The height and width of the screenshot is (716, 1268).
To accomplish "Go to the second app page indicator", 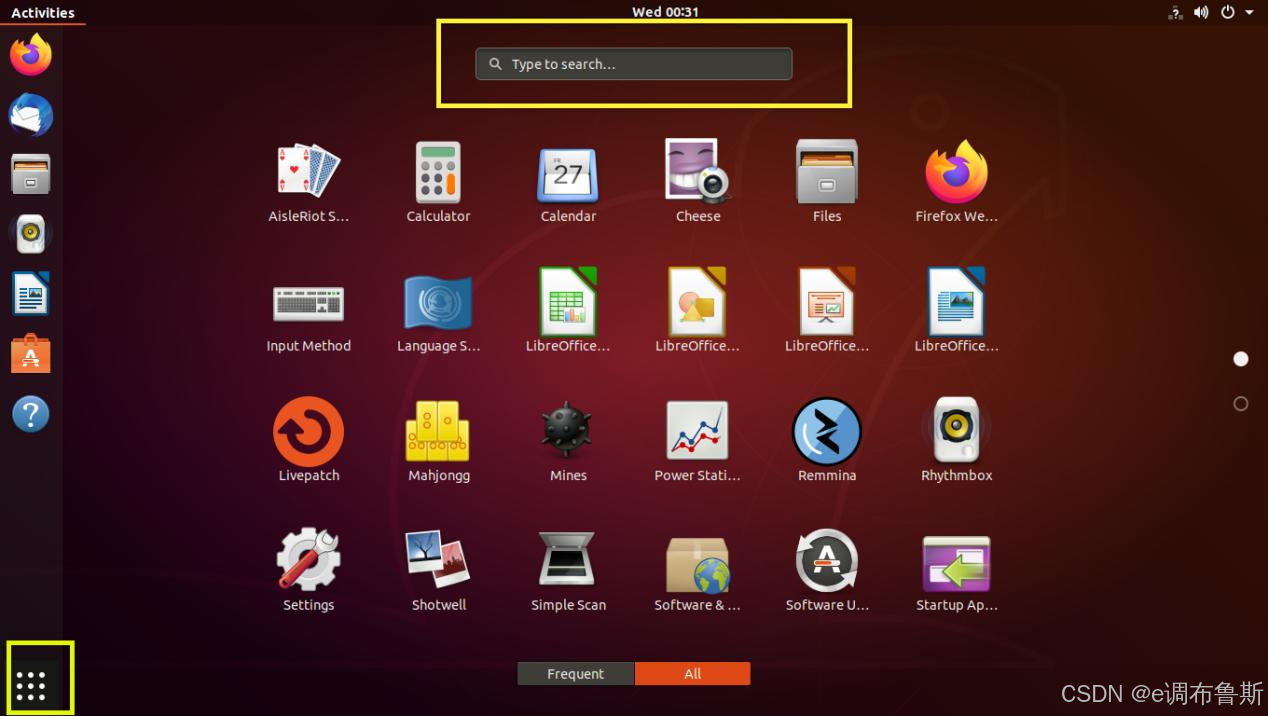I will (1241, 404).
